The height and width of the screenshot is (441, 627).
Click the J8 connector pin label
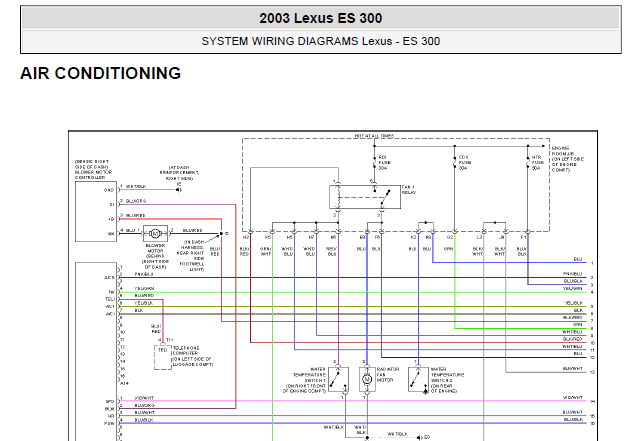coord(501,237)
